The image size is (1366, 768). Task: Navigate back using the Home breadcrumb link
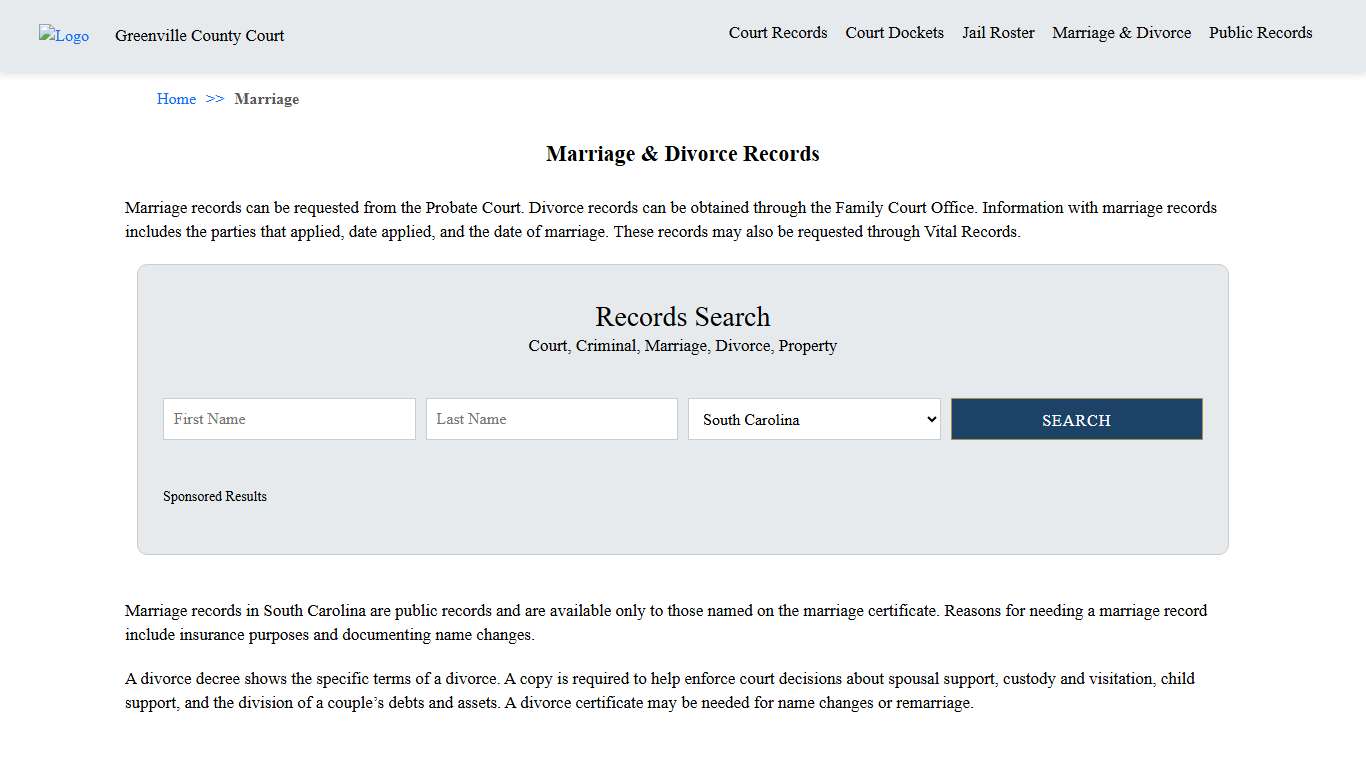(176, 99)
